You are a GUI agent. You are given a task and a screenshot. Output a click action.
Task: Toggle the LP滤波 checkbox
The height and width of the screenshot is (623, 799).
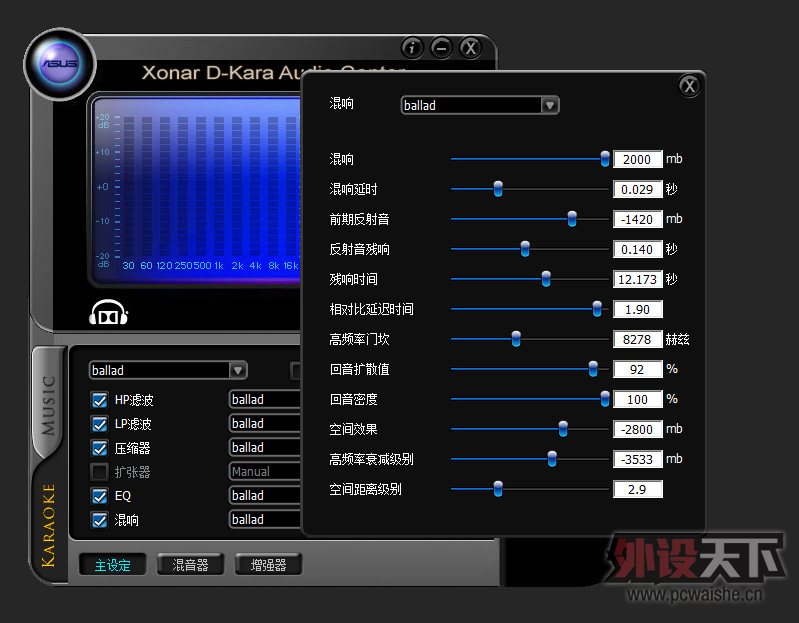tap(99, 424)
